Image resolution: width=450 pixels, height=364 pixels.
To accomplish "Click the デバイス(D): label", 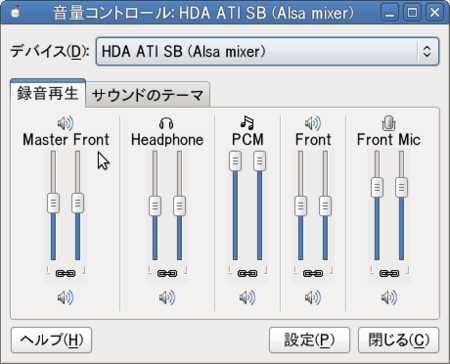I will [x=50, y=52].
